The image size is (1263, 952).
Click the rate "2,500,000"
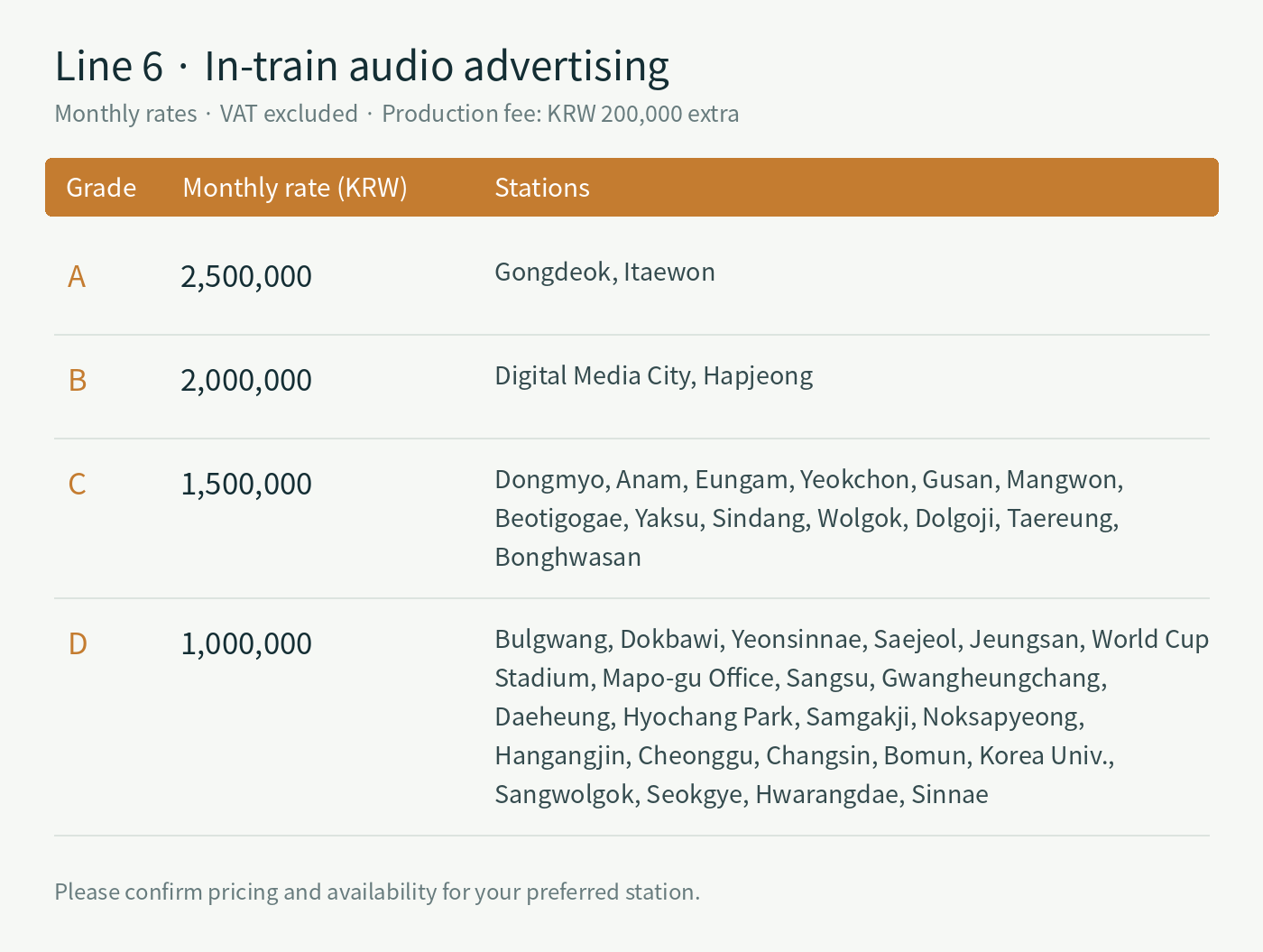246,276
